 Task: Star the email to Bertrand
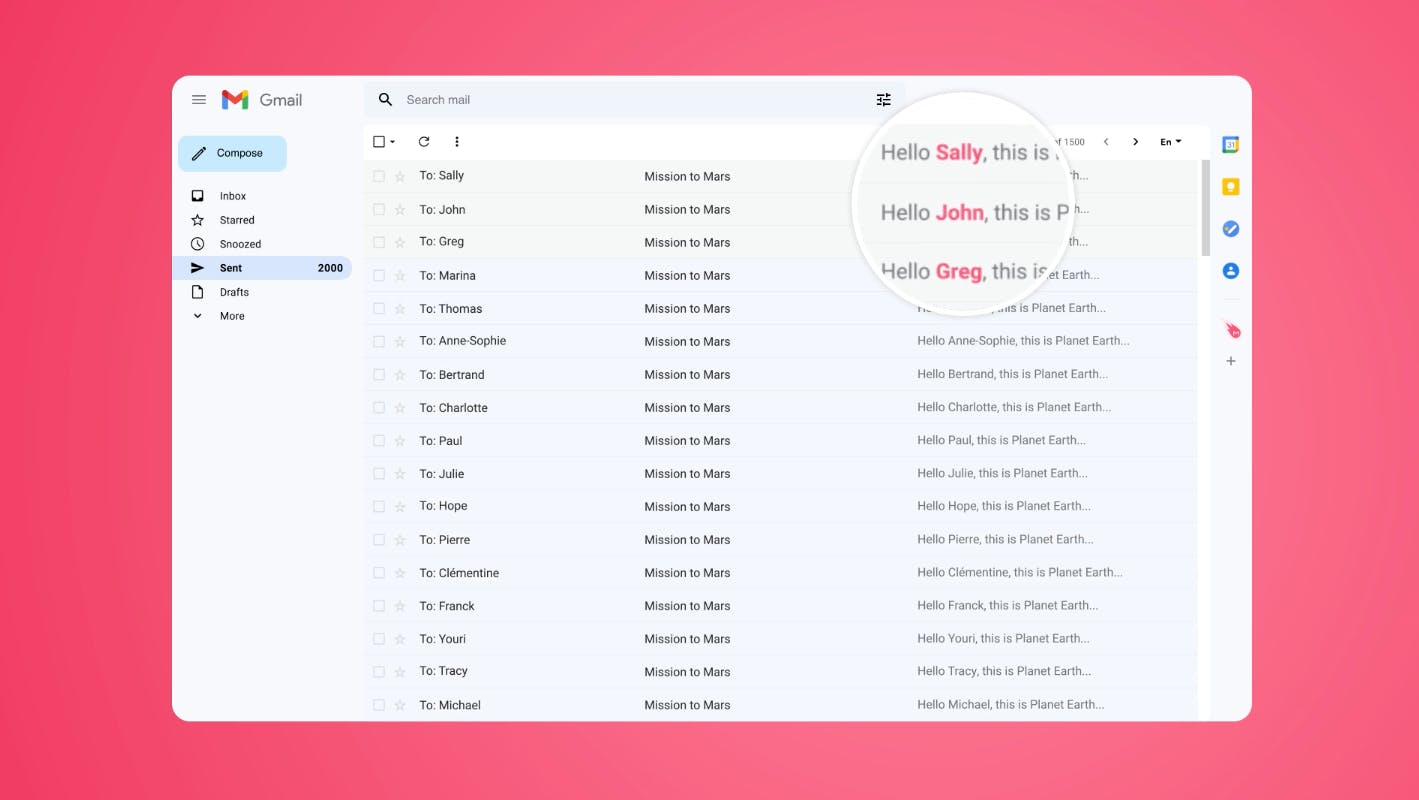pos(400,374)
